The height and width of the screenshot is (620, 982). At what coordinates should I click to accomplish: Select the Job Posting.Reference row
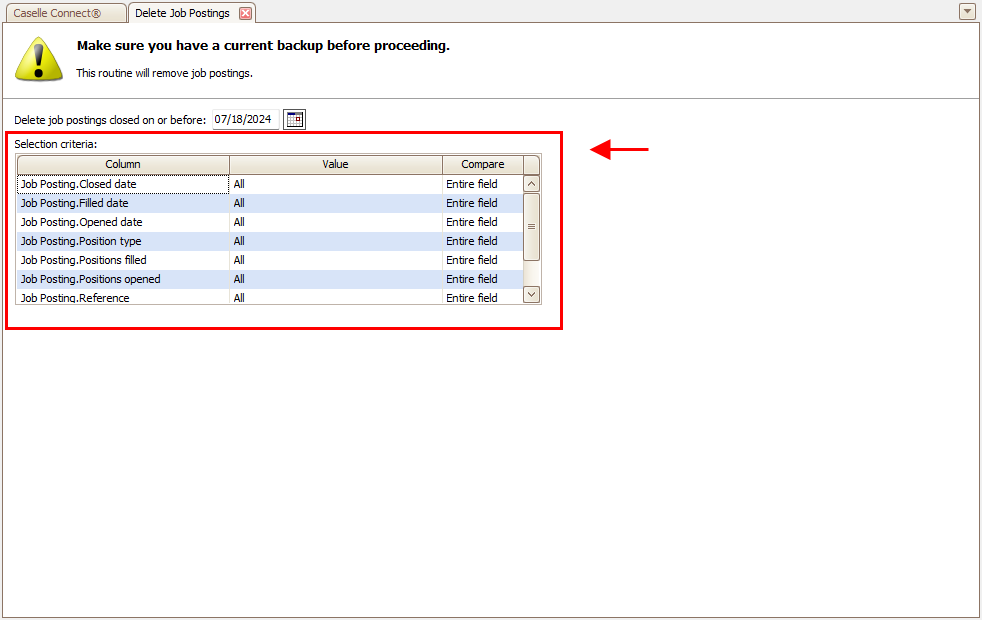[x=122, y=297]
